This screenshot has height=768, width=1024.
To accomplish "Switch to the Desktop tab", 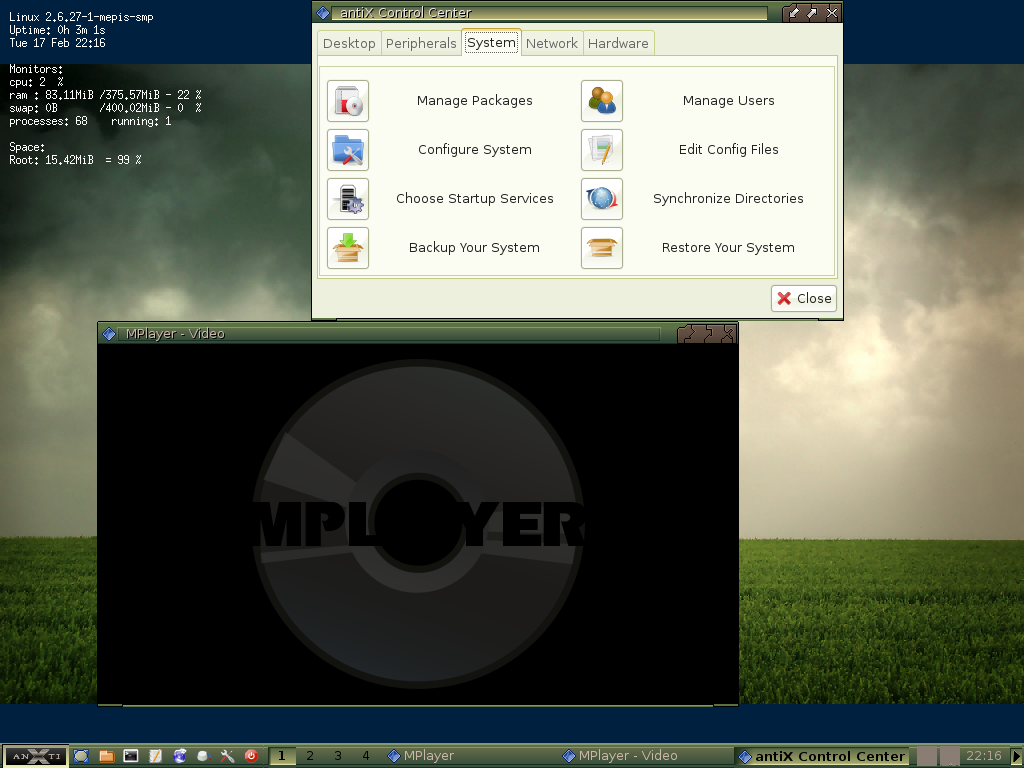I will click(x=349, y=43).
